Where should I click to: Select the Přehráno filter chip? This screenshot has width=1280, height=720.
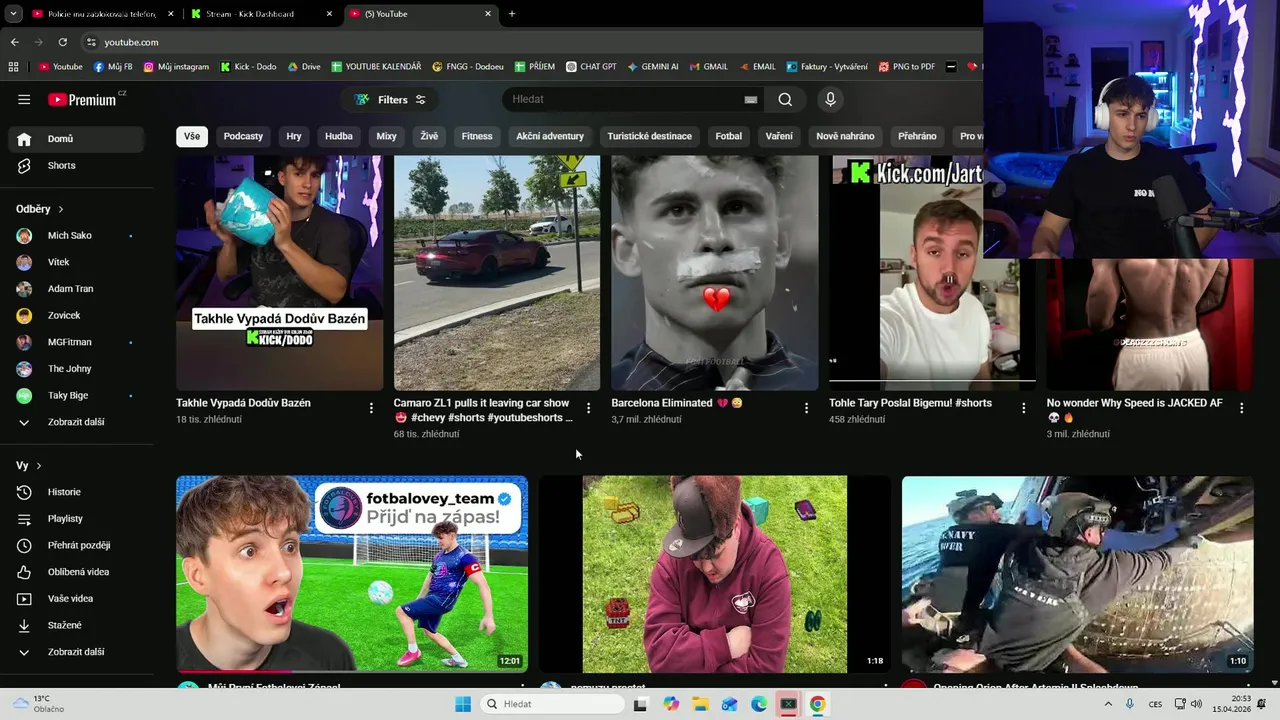pos(917,136)
